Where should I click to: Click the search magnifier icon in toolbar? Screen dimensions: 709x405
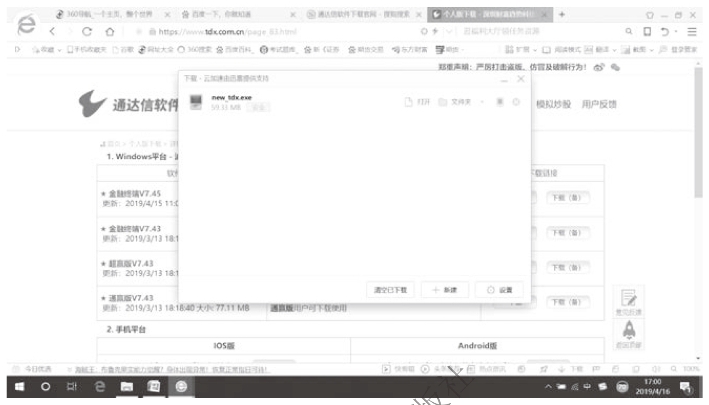click(629, 31)
